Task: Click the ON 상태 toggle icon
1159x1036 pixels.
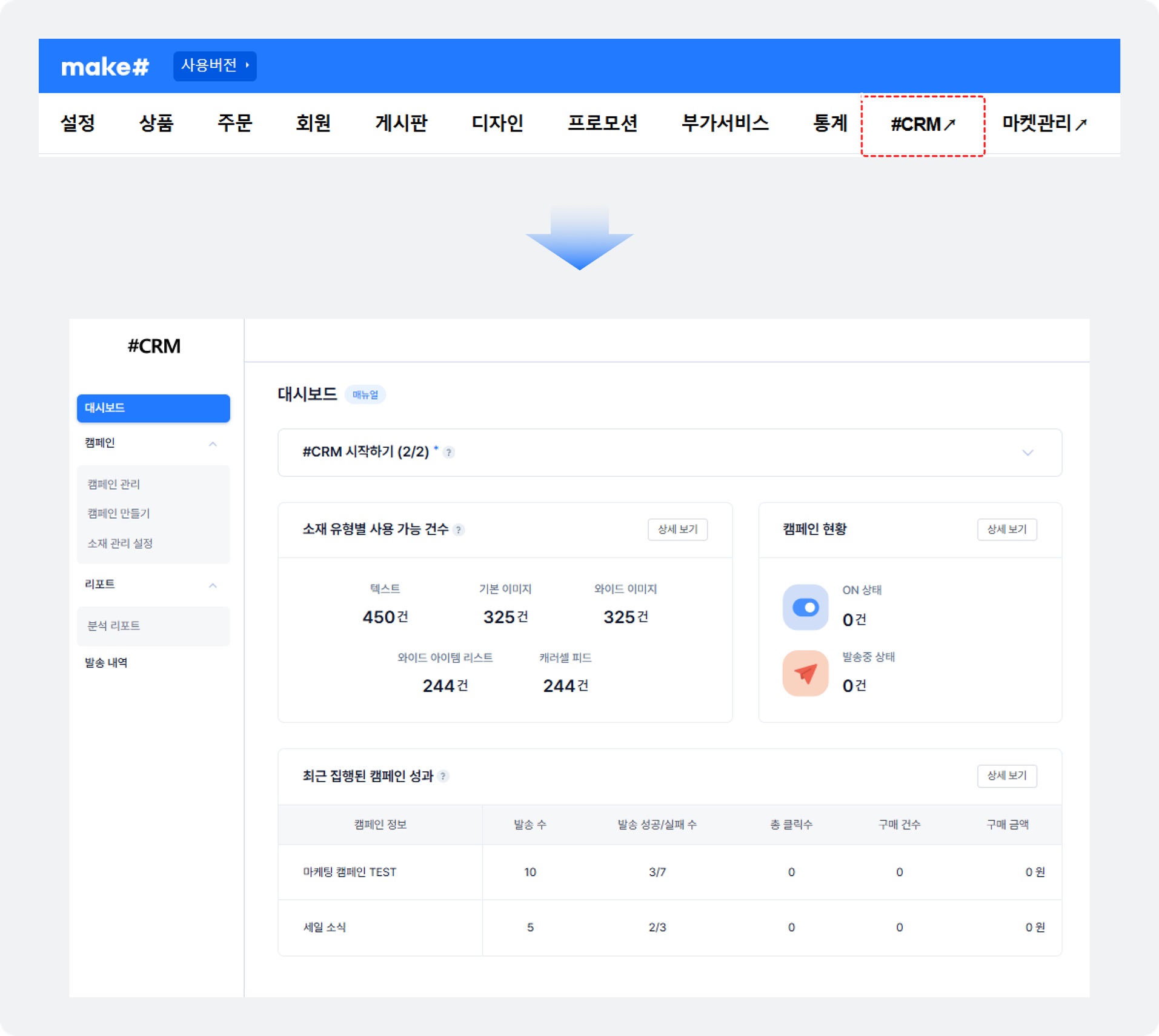Action: pyautogui.click(x=805, y=607)
